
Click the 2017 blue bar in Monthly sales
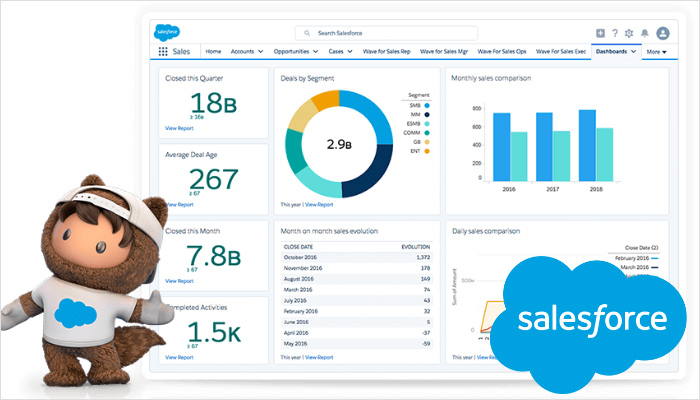pyautogui.click(x=544, y=147)
